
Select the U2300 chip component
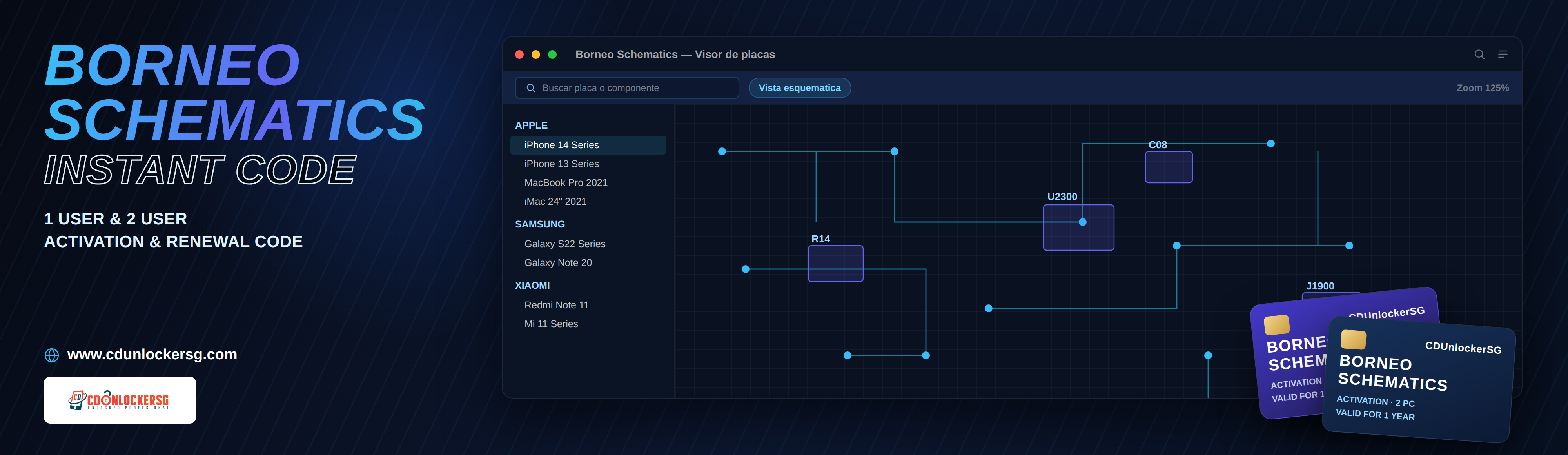pyautogui.click(x=1078, y=227)
